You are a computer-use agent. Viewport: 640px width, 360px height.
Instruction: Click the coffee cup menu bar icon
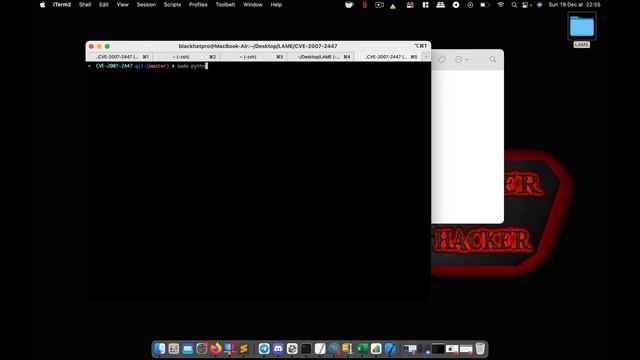pos(349,5)
